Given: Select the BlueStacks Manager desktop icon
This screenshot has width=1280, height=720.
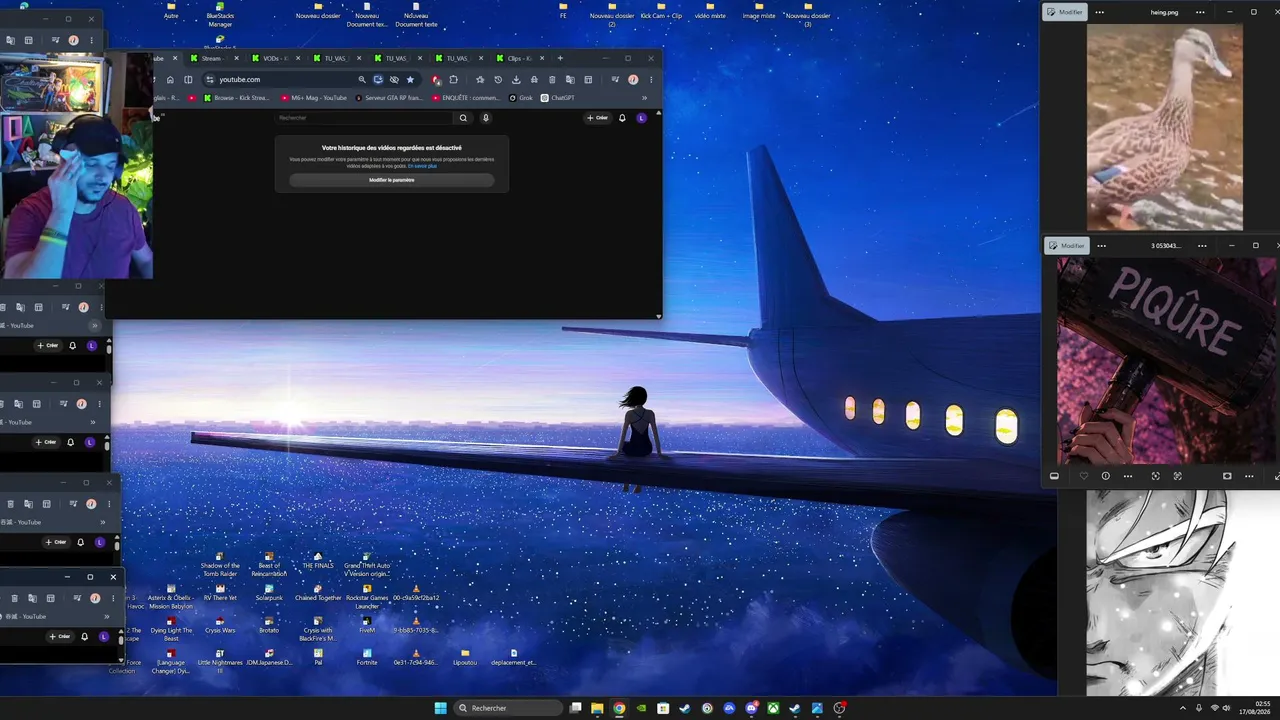Looking at the screenshot, I should pyautogui.click(x=220, y=15).
